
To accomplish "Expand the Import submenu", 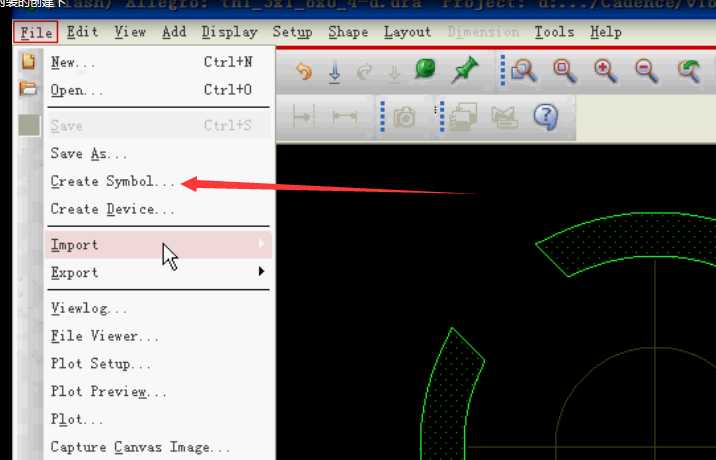I will point(158,245).
